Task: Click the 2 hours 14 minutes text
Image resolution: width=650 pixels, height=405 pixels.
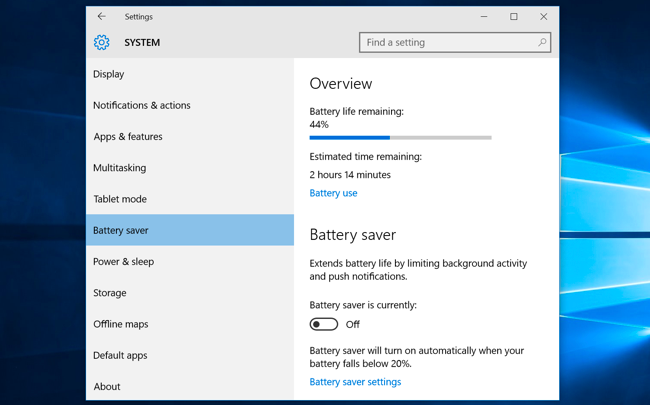Action: pos(350,175)
